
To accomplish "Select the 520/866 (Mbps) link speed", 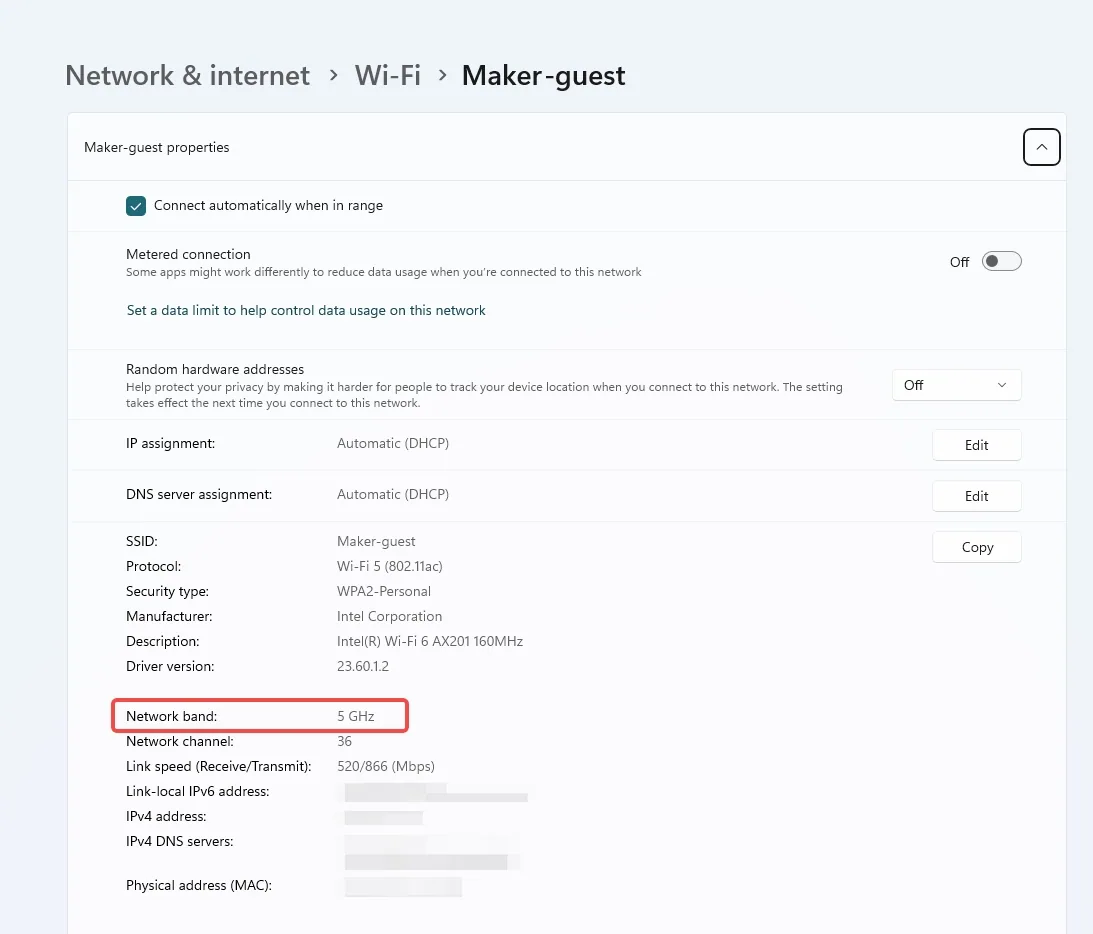I will tap(385, 766).
